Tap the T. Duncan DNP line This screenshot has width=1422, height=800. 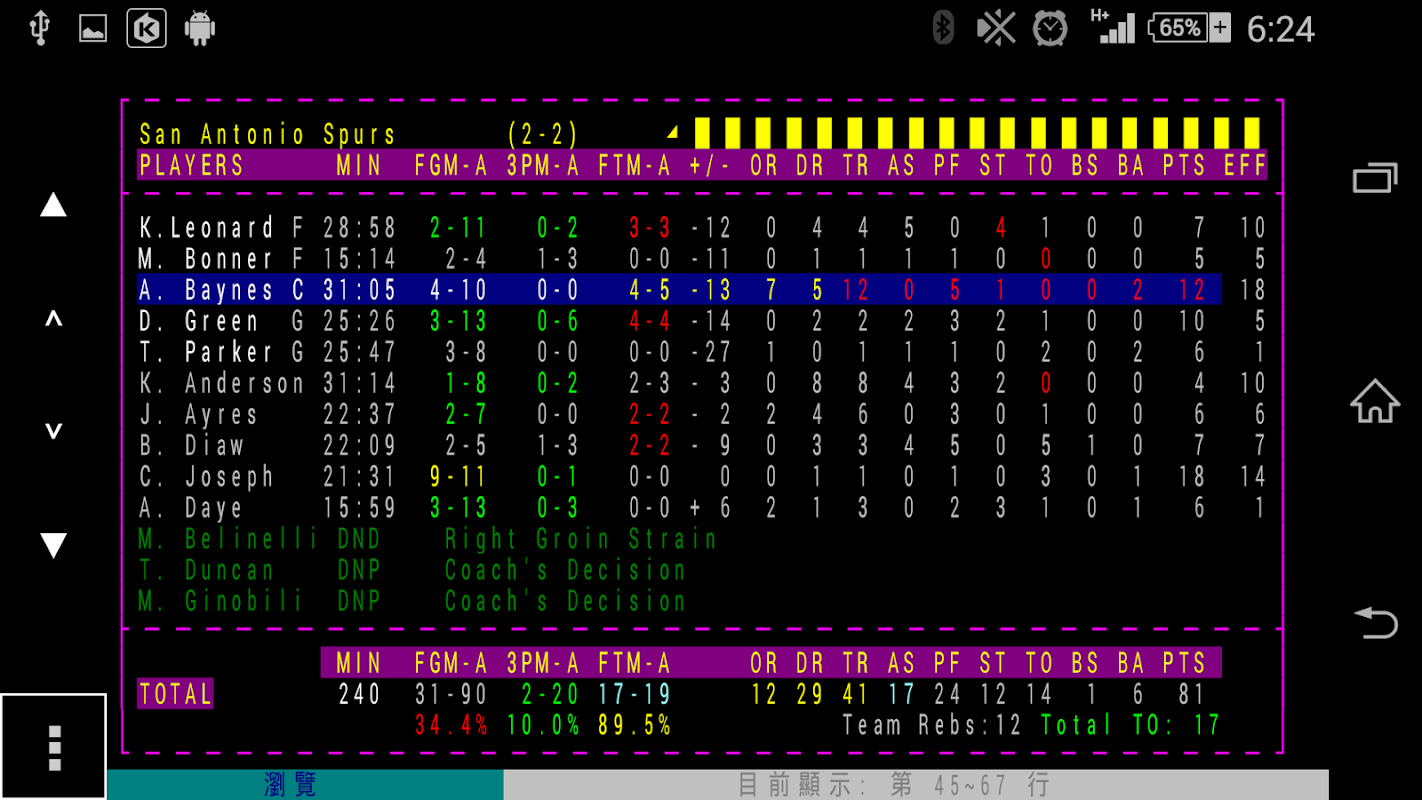pos(412,570)
